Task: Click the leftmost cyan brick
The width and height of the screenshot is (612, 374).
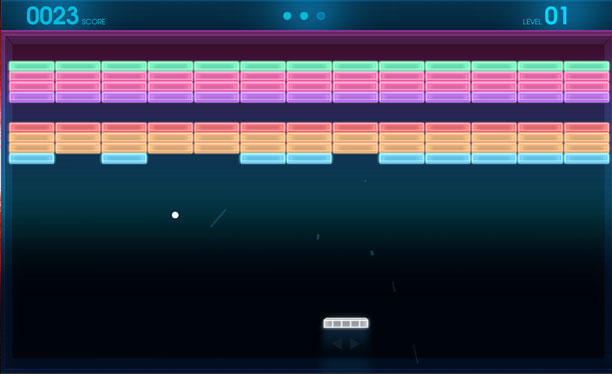Action: tap(32, 158)
